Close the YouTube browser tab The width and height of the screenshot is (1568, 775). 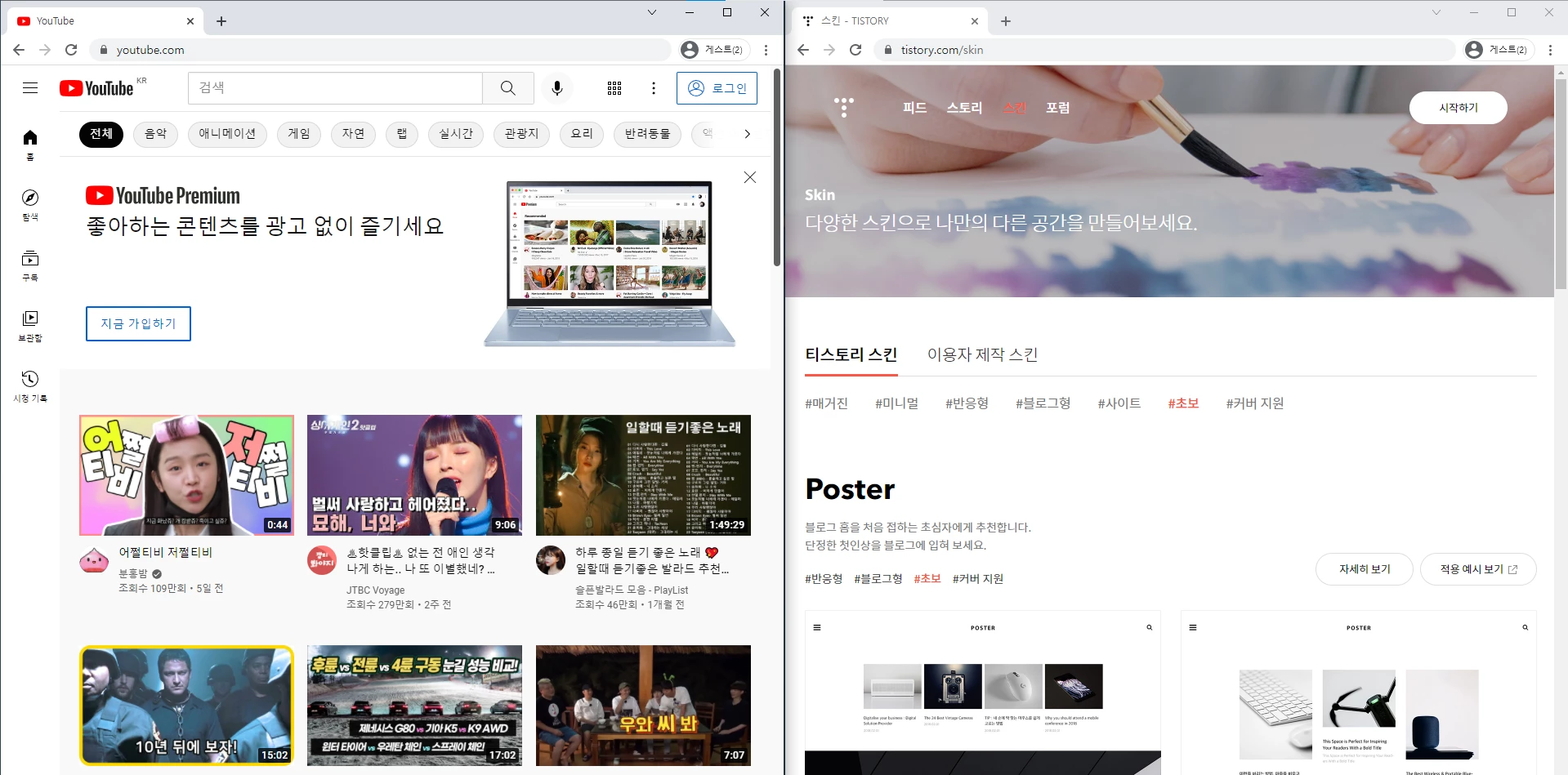tap(190, 21)
